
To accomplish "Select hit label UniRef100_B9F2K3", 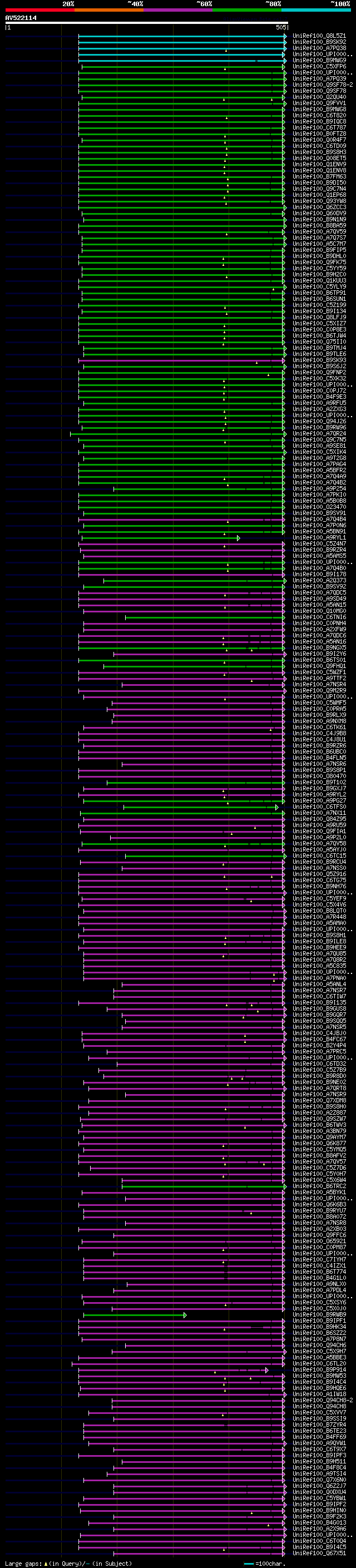I will click(319, 1516).
